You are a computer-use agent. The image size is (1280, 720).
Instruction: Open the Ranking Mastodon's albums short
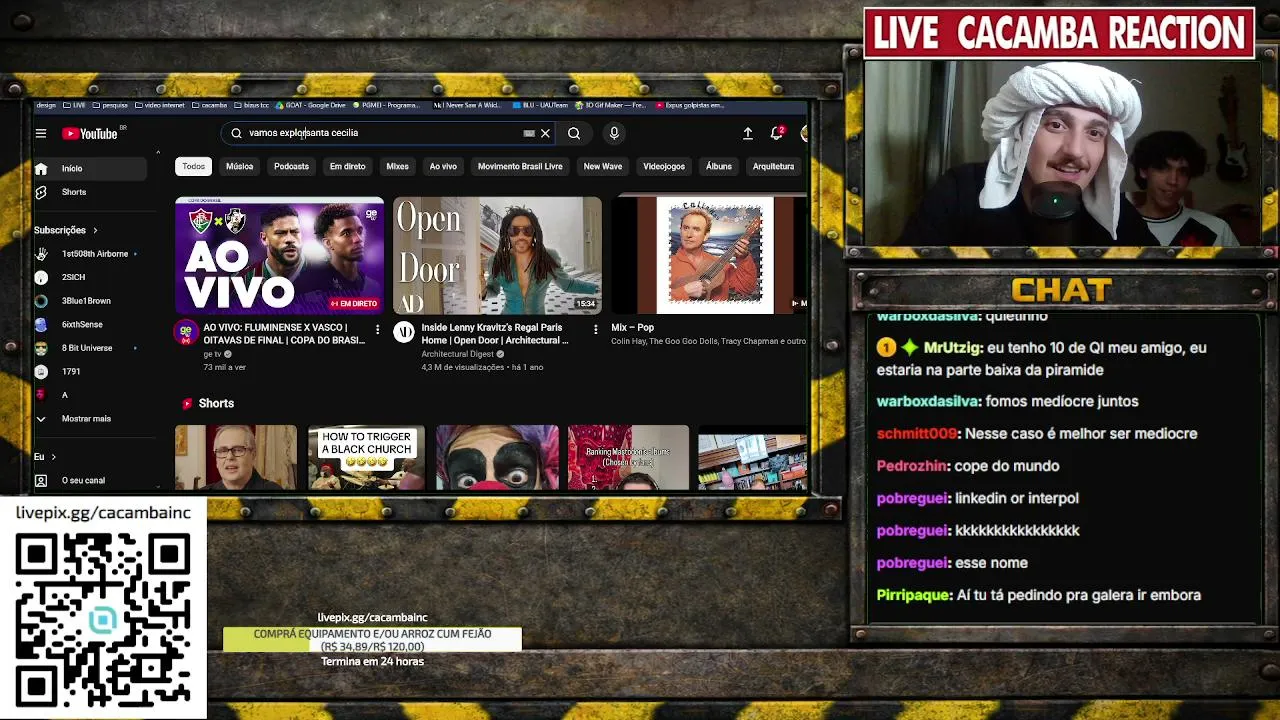click(628, 458)
